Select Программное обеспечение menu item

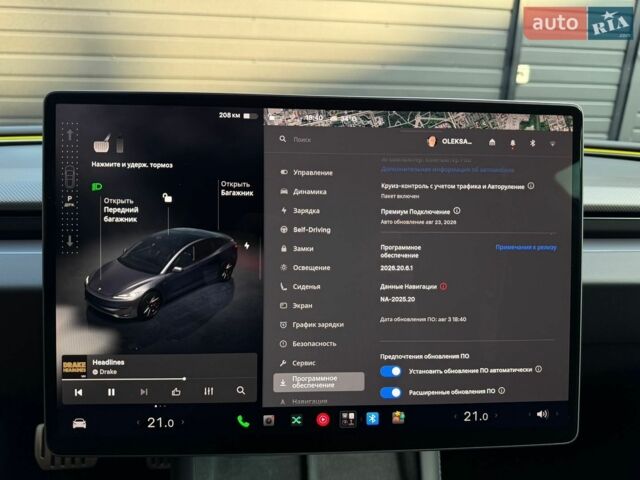point(319,382)
